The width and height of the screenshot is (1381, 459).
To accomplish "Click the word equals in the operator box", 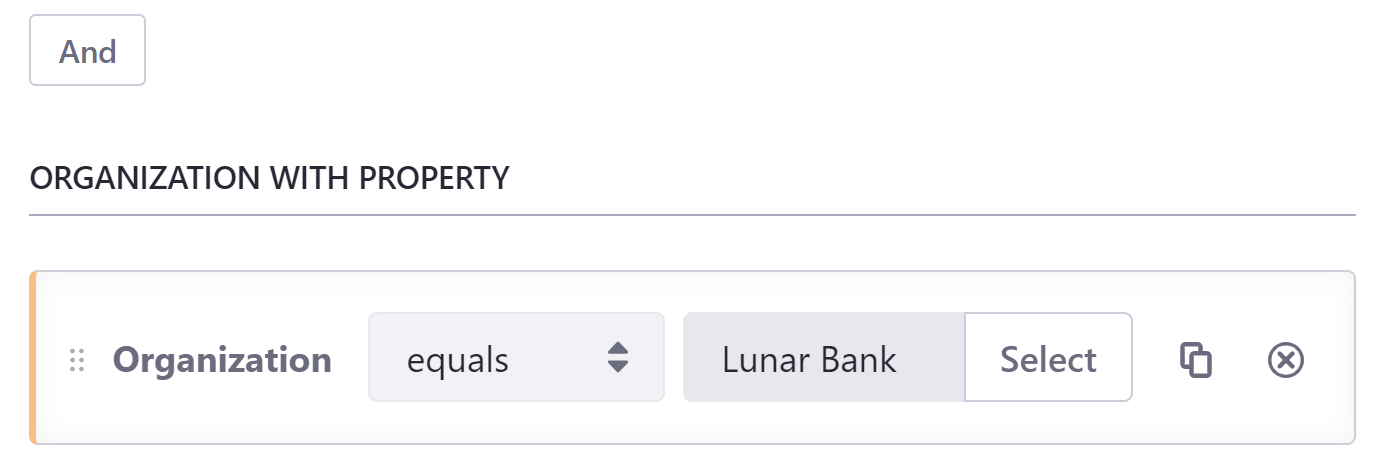I will click(458, 360).
